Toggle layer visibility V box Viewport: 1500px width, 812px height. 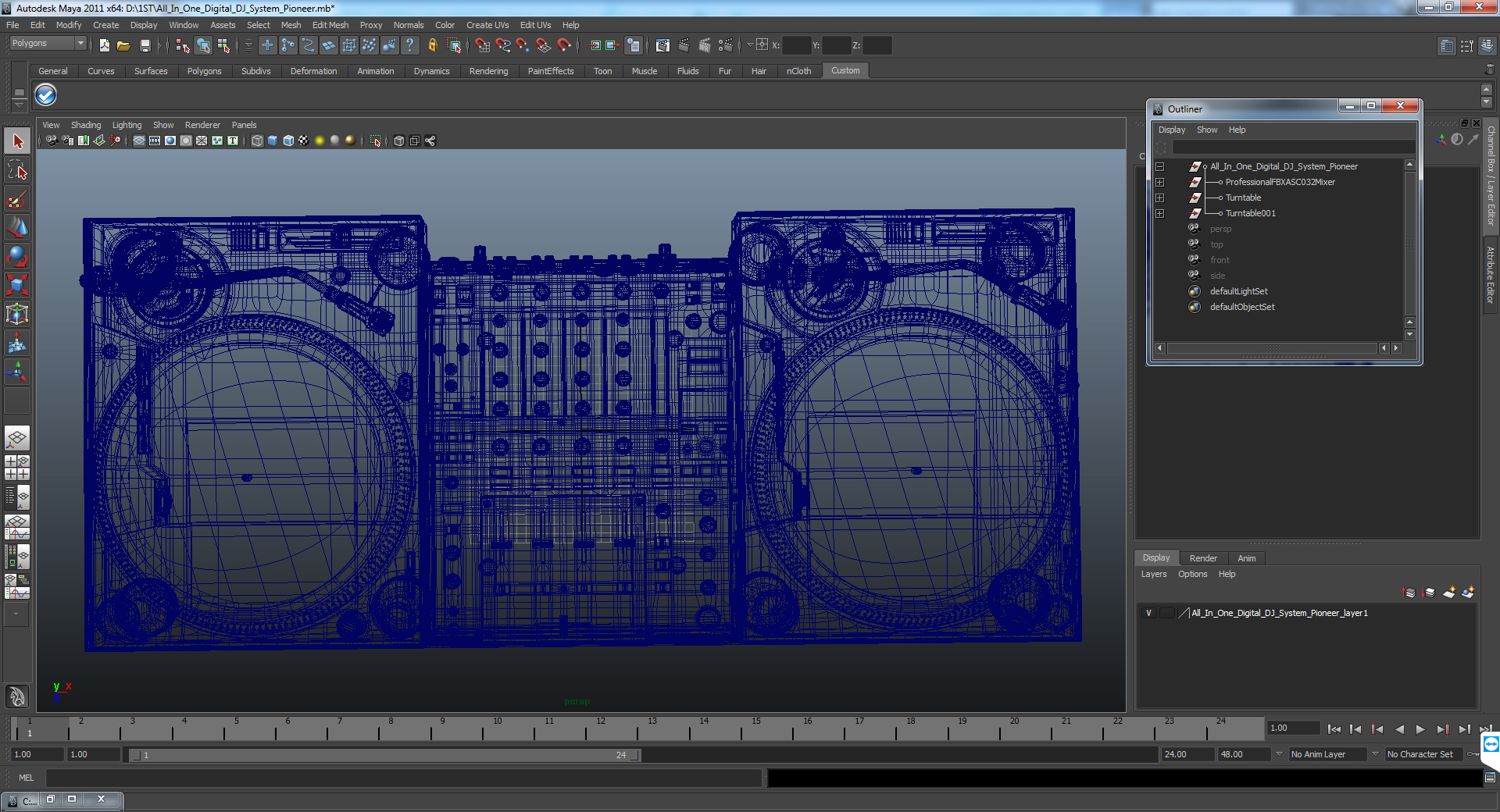(x=1148, y=613)
